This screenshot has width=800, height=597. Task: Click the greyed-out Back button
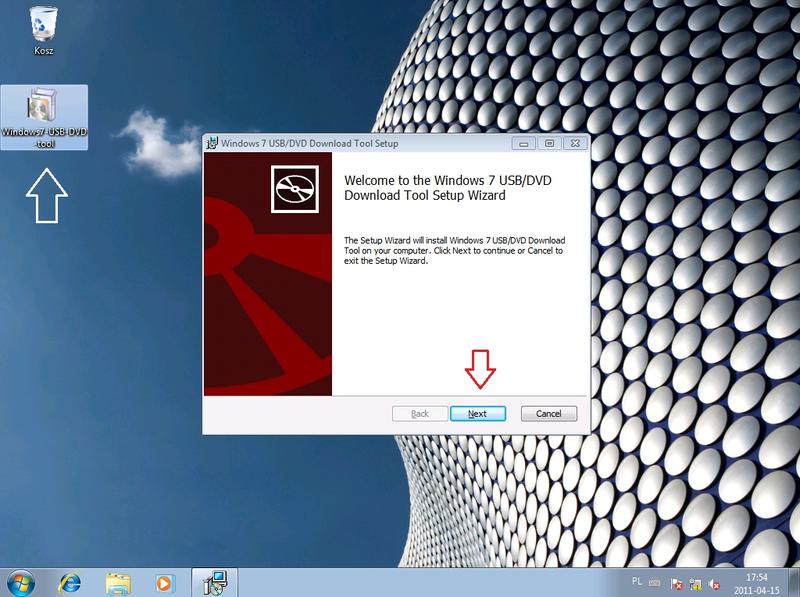[x=420, y=414]
